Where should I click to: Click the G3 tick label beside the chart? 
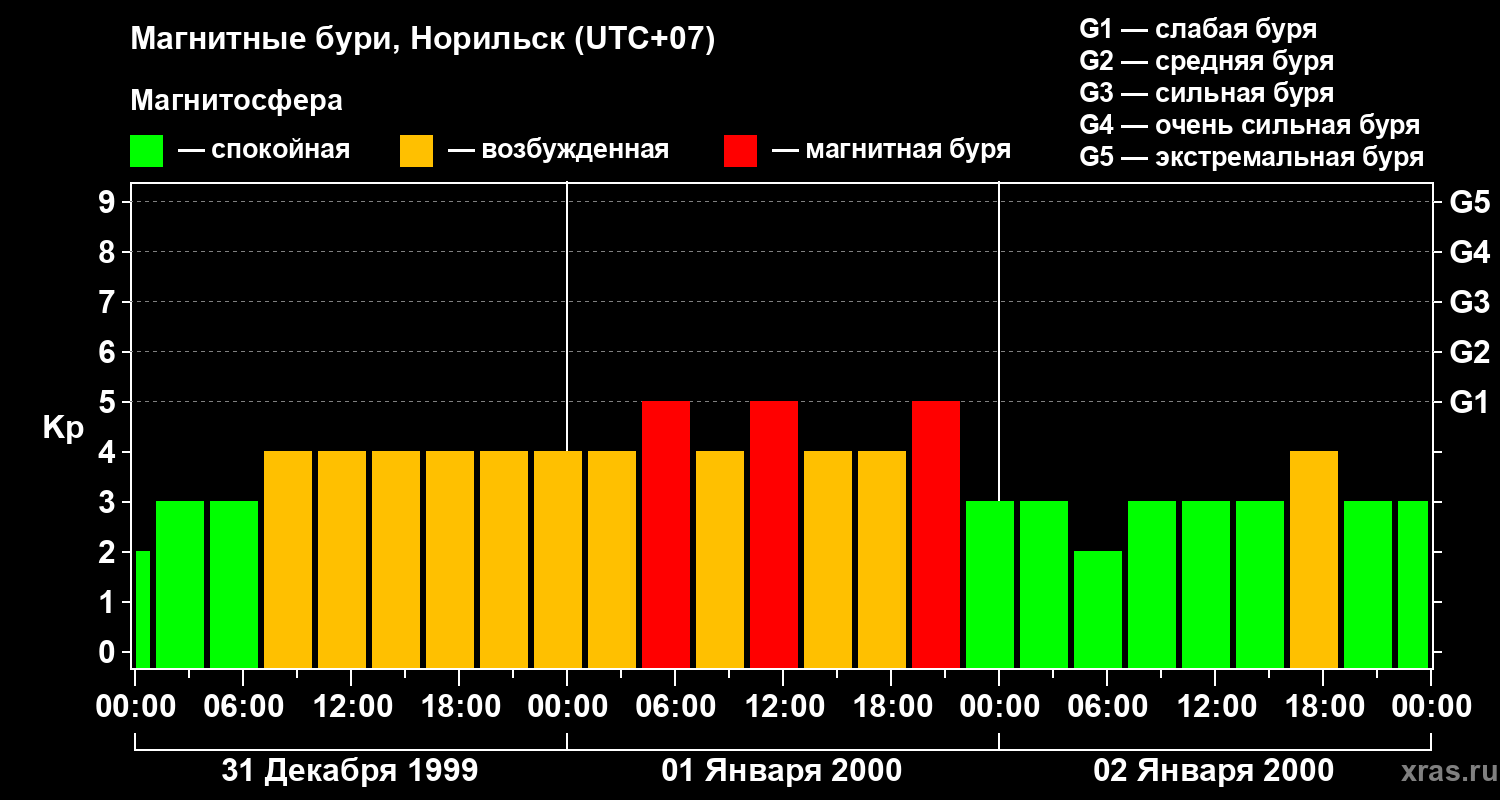tap(1469, 302)
